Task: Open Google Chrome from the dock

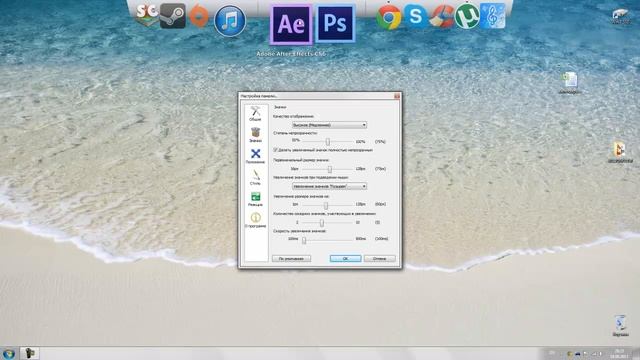Action: click(x=388, y=17)
